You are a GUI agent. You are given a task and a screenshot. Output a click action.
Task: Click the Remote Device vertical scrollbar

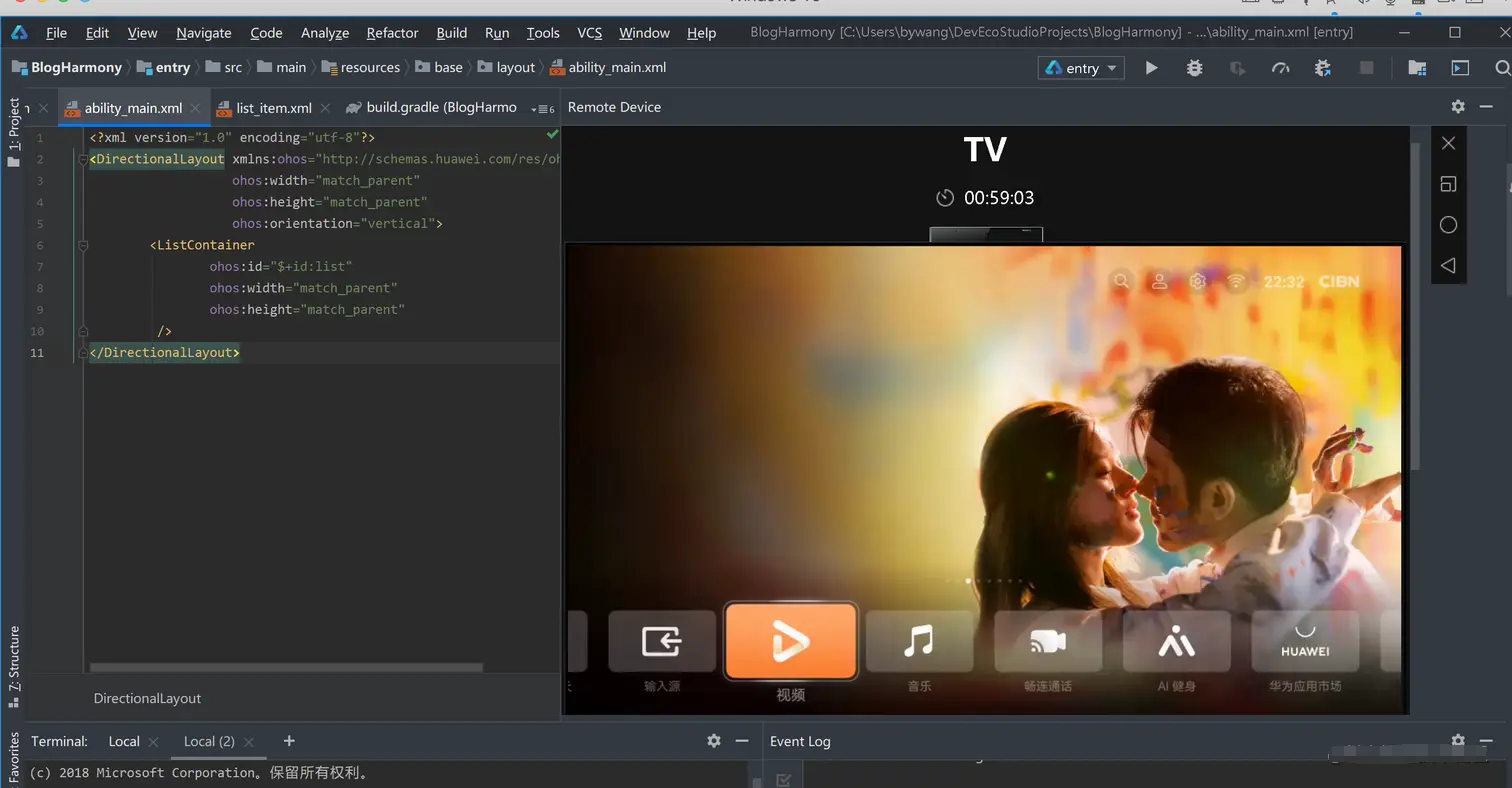point(1414,305)
